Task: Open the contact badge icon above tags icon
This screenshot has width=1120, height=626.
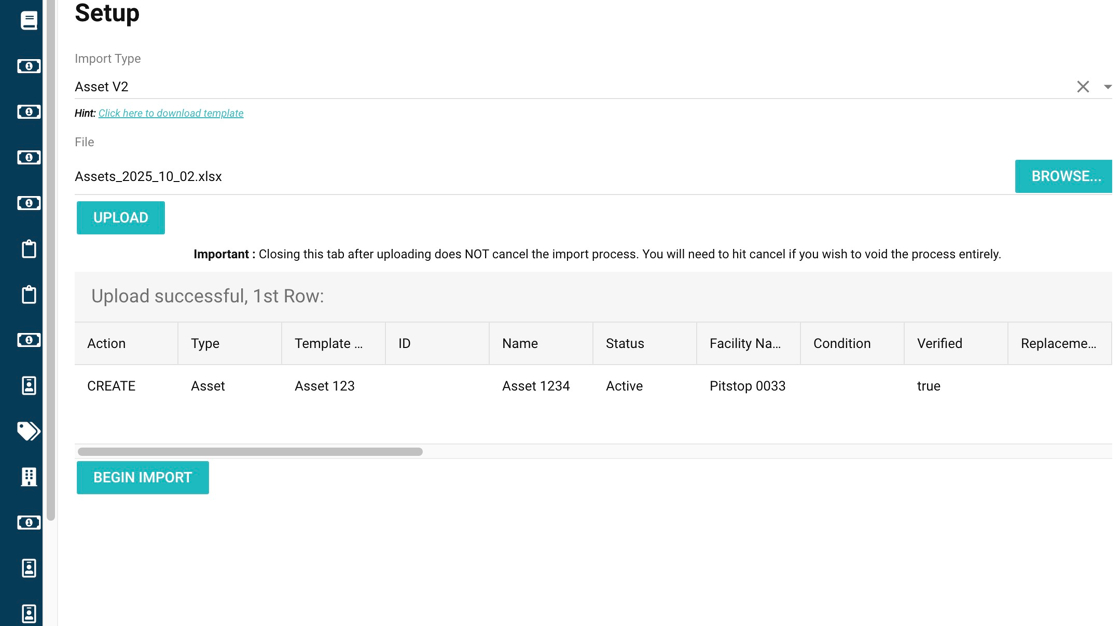Action: (x=28, y=386)
